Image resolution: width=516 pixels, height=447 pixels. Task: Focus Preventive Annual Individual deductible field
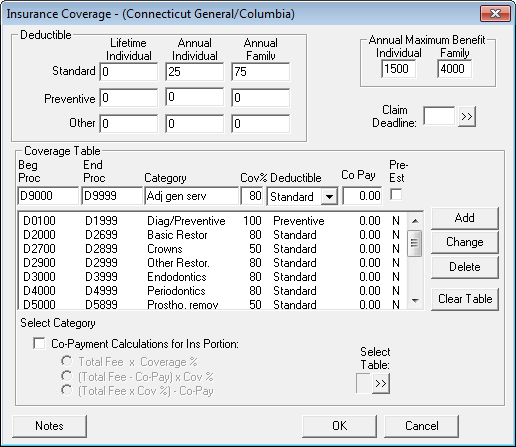194,97
